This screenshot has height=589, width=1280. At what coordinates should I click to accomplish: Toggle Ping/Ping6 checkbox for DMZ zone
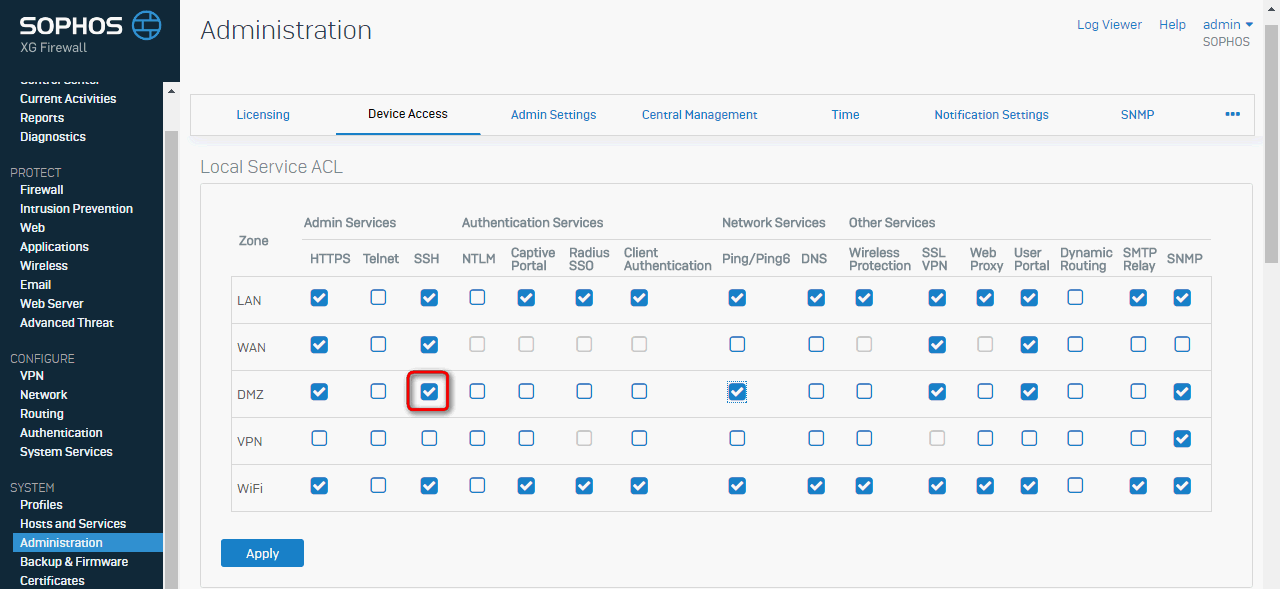(737, 392)
